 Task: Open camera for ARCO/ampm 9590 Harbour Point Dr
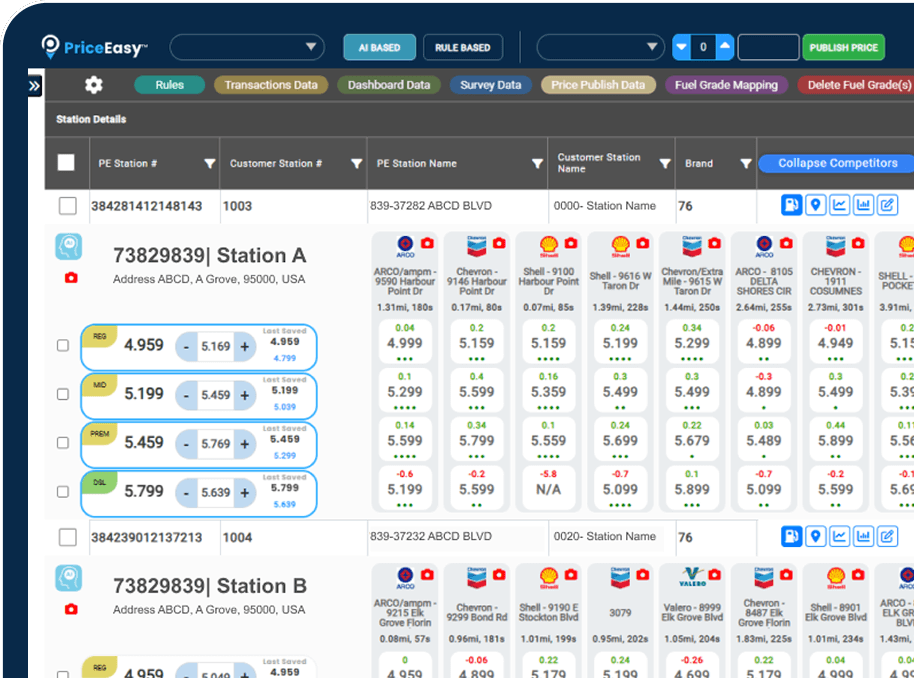(427, 243)
